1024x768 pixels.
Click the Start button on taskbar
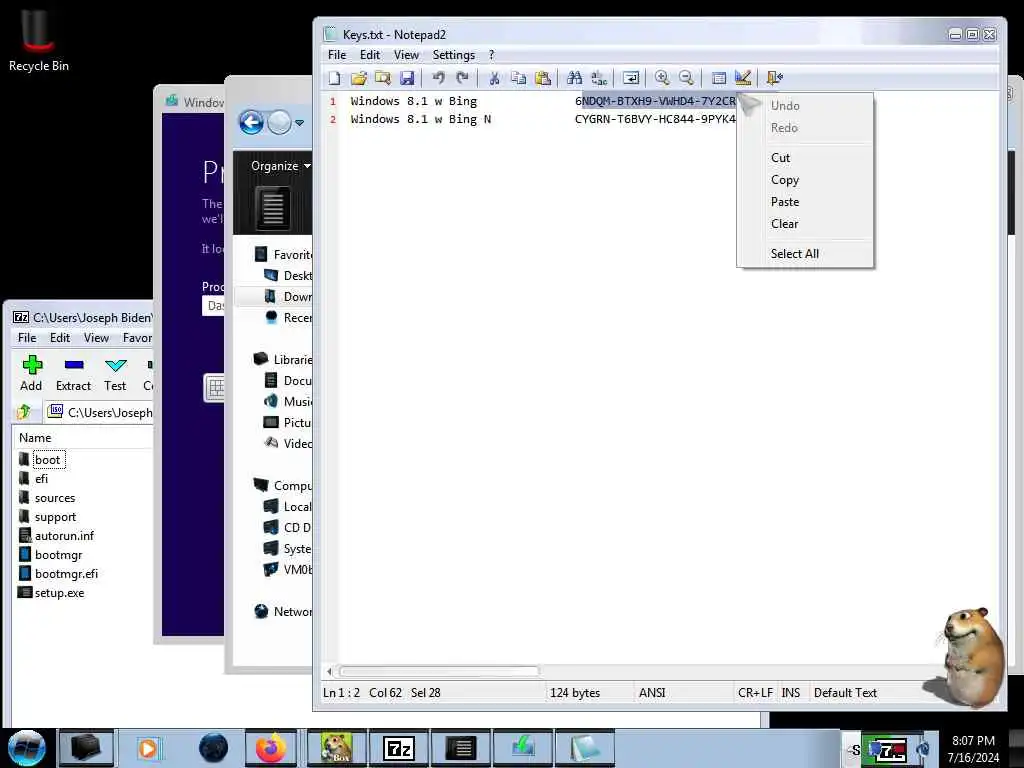27,748
